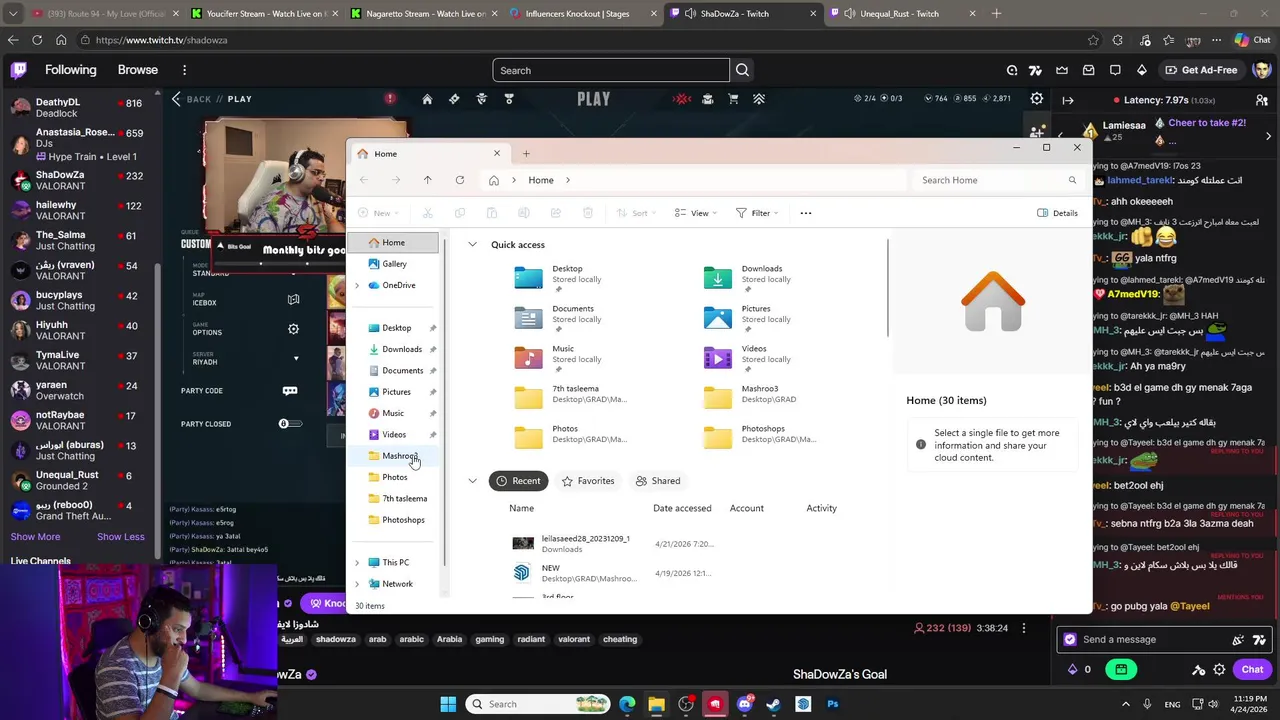Click the Twitch search magnifier button
This screenshot has height=720, width=1280.
(742, 70)
